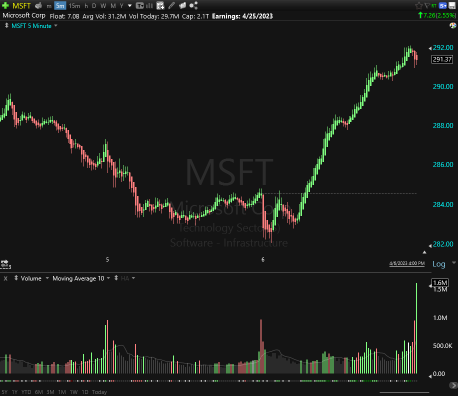Switch to the daily 'D' timeframe
The width and height of the screenshot is (458, 396).
pos(94,6)
